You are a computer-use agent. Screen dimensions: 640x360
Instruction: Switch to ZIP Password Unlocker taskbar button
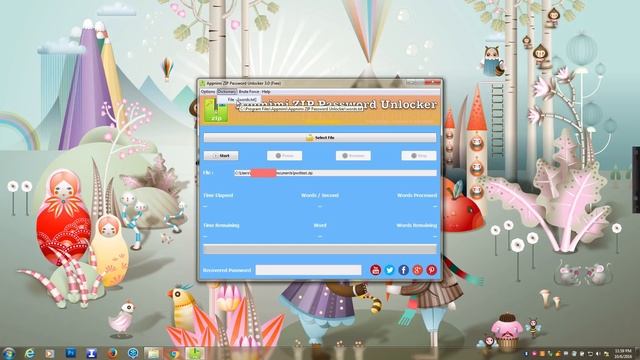tap(195, 353)
